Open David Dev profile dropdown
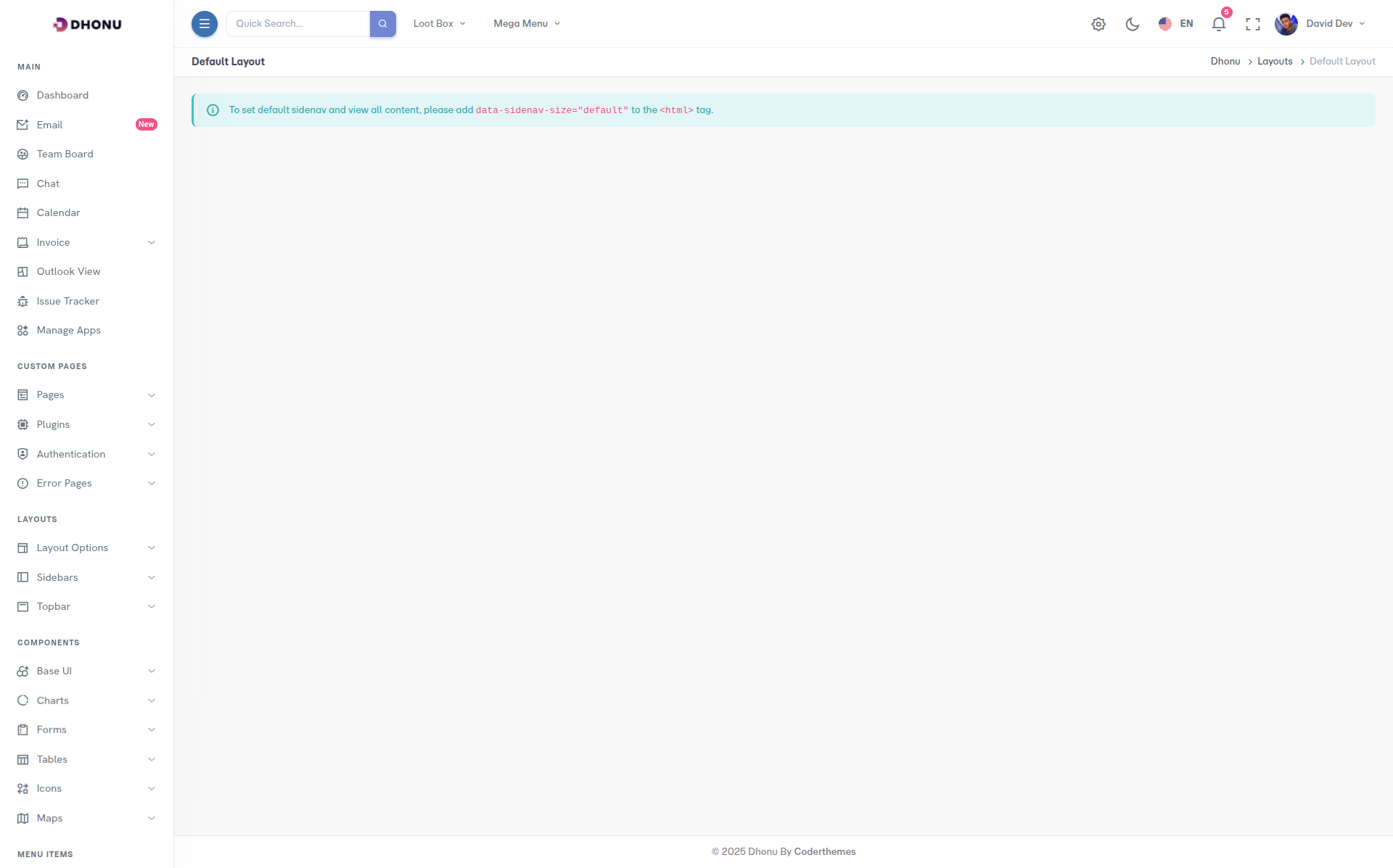 pos(1320,24)
